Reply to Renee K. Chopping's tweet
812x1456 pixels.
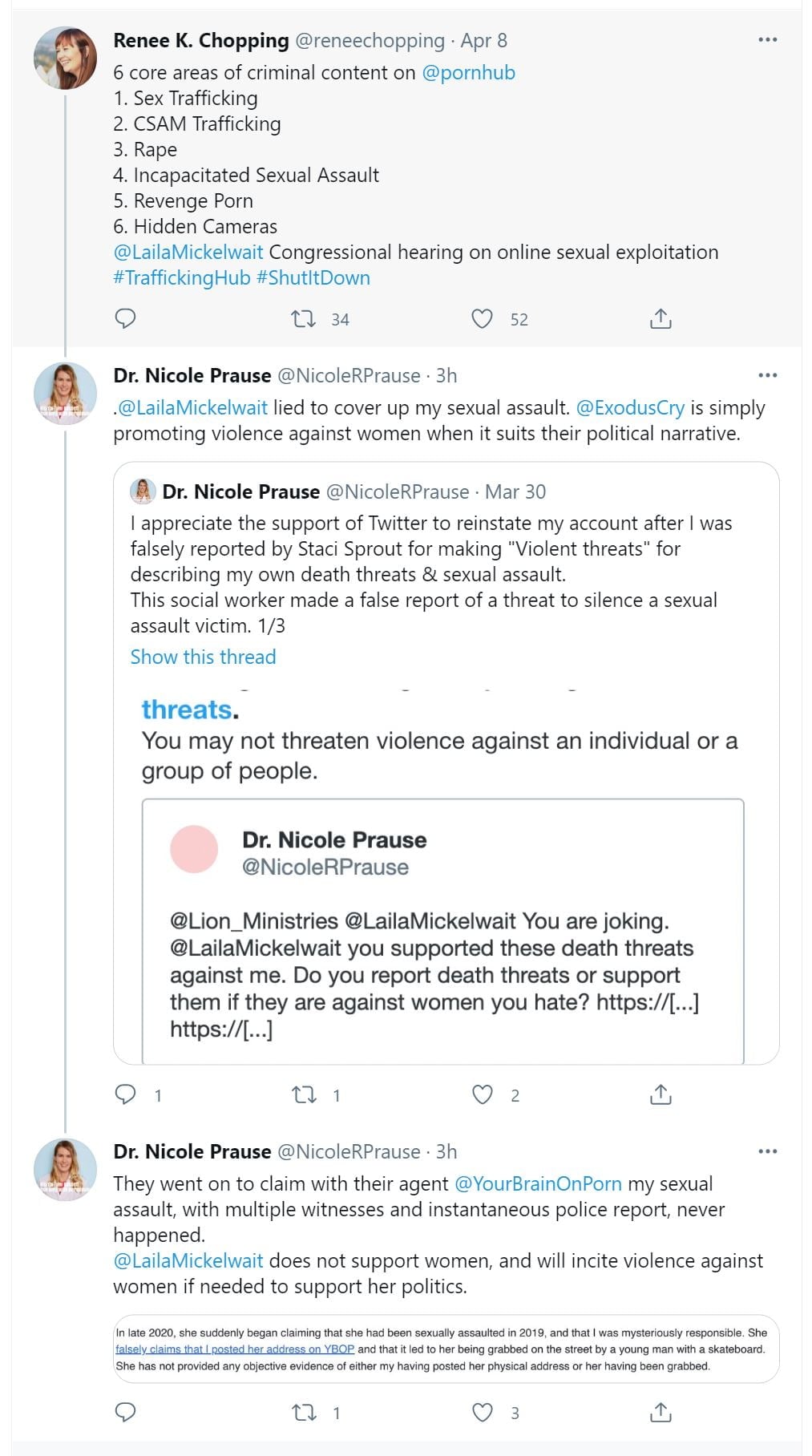(x=126, y=319)
